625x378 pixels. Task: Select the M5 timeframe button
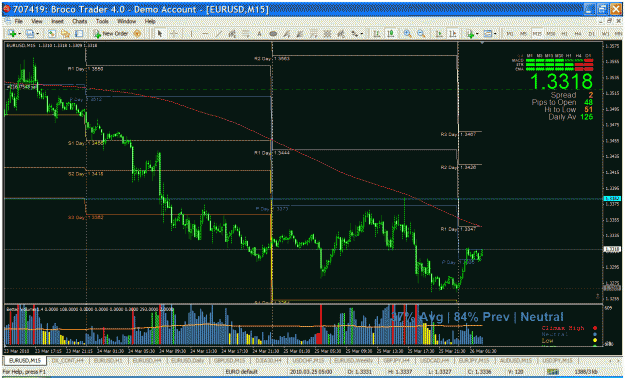click(523, 34)
